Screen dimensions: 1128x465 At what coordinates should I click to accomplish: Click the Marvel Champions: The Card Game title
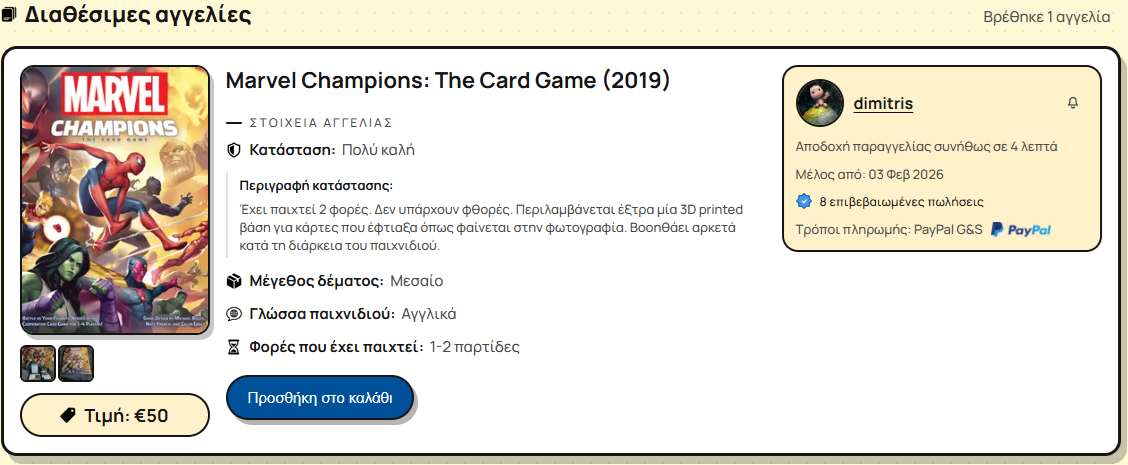coord(448,80)
